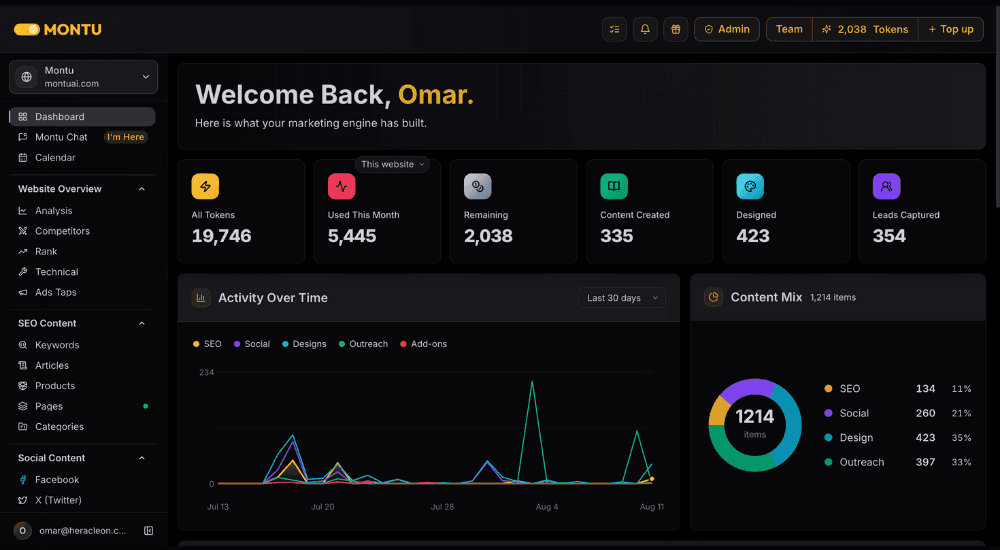Toggle the Outreach series in chart legend
1000x550 pixels.
(x=363, y=344)
